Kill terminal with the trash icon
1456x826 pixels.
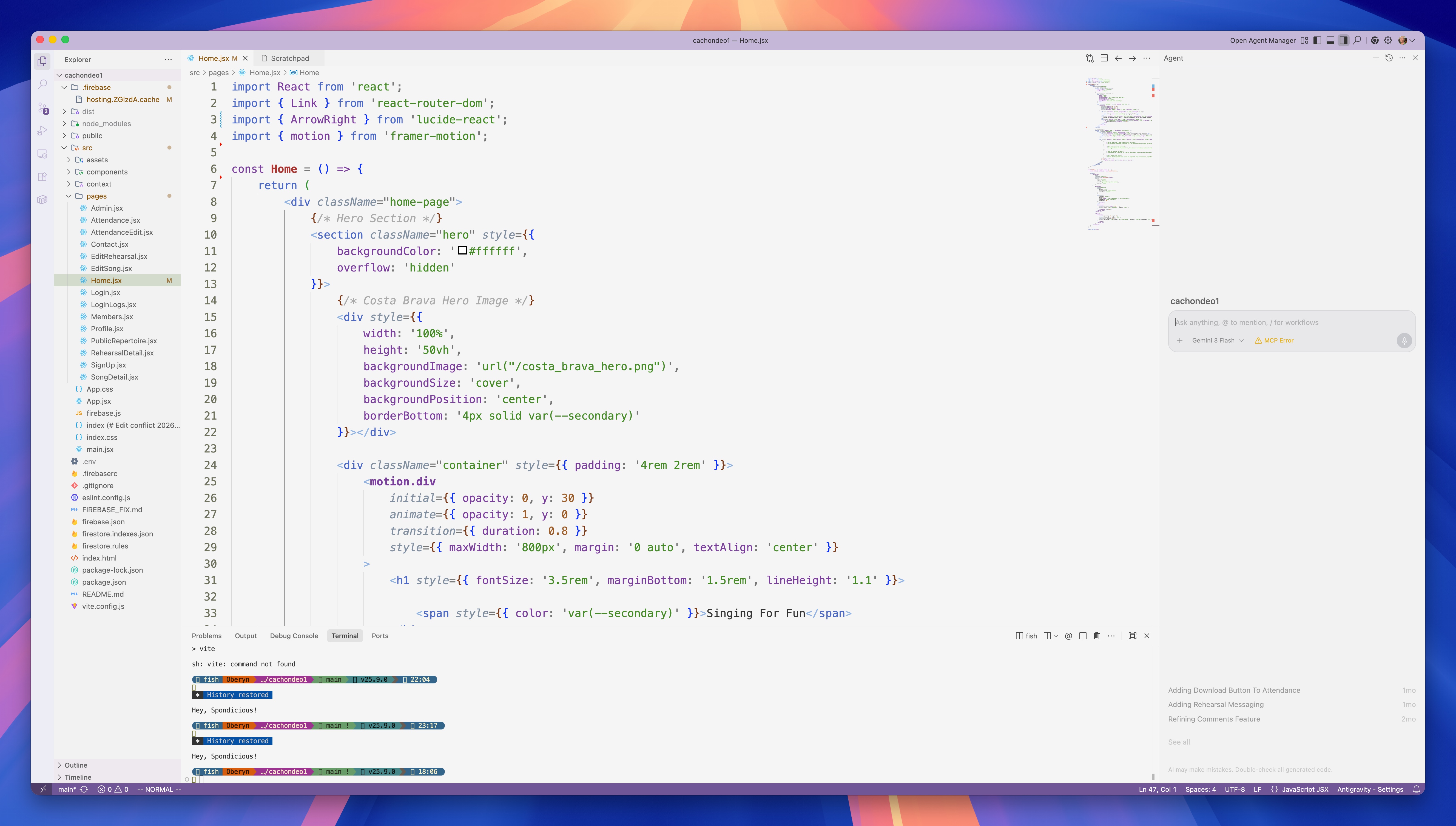point(1097,636)
